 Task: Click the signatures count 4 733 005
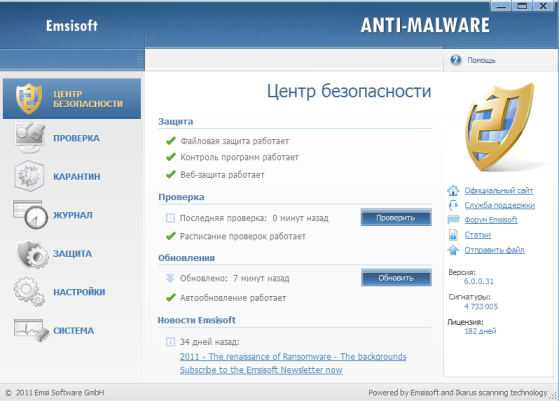pyautogui.click(x=481, y=307)
